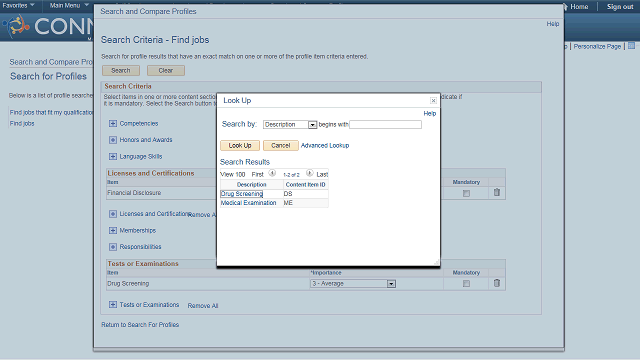Go to Home in top bar

point(579,7)
